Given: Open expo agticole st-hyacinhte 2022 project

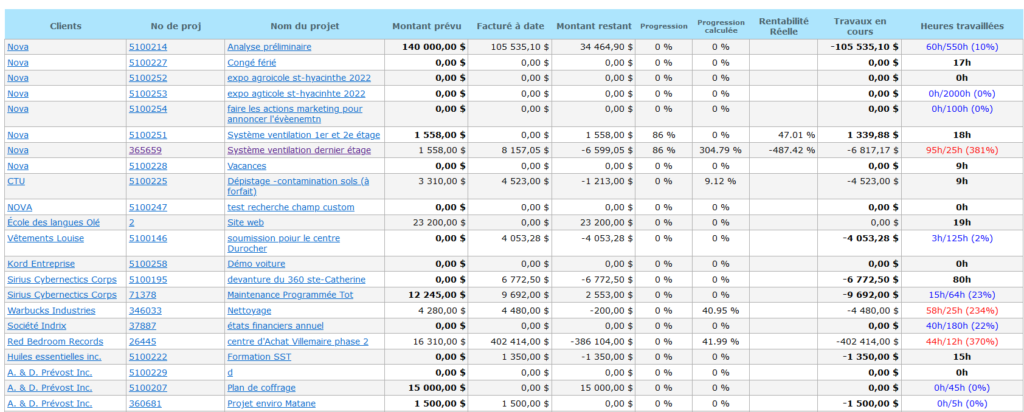Looking at the screenshot, I should pos(296,93).
